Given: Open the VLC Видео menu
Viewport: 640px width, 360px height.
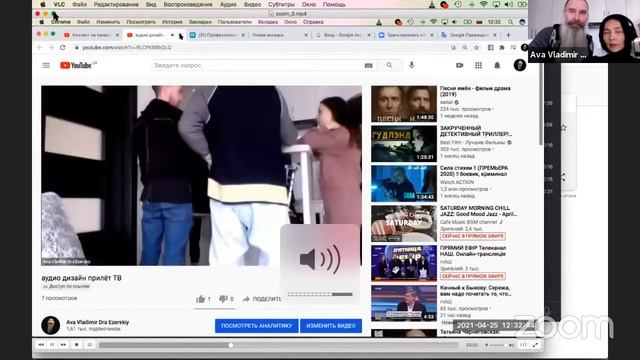Looking at the screenshot, I should click(252, 4).
